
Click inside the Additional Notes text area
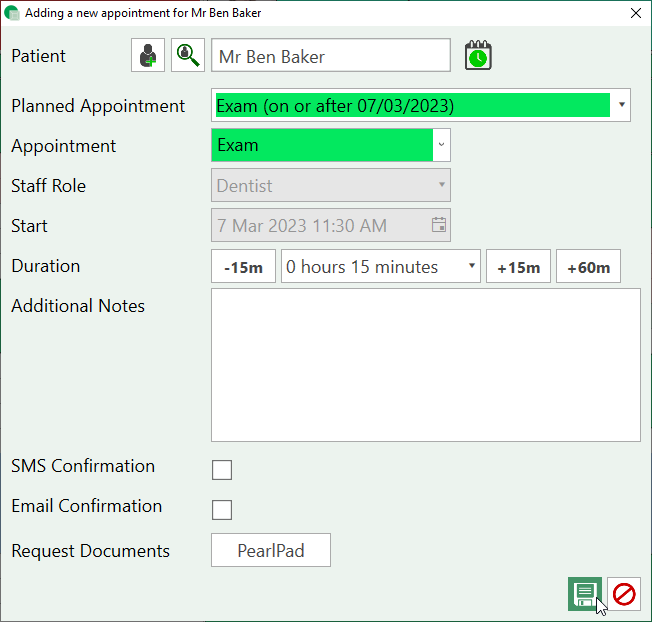[x=425, y=365]
